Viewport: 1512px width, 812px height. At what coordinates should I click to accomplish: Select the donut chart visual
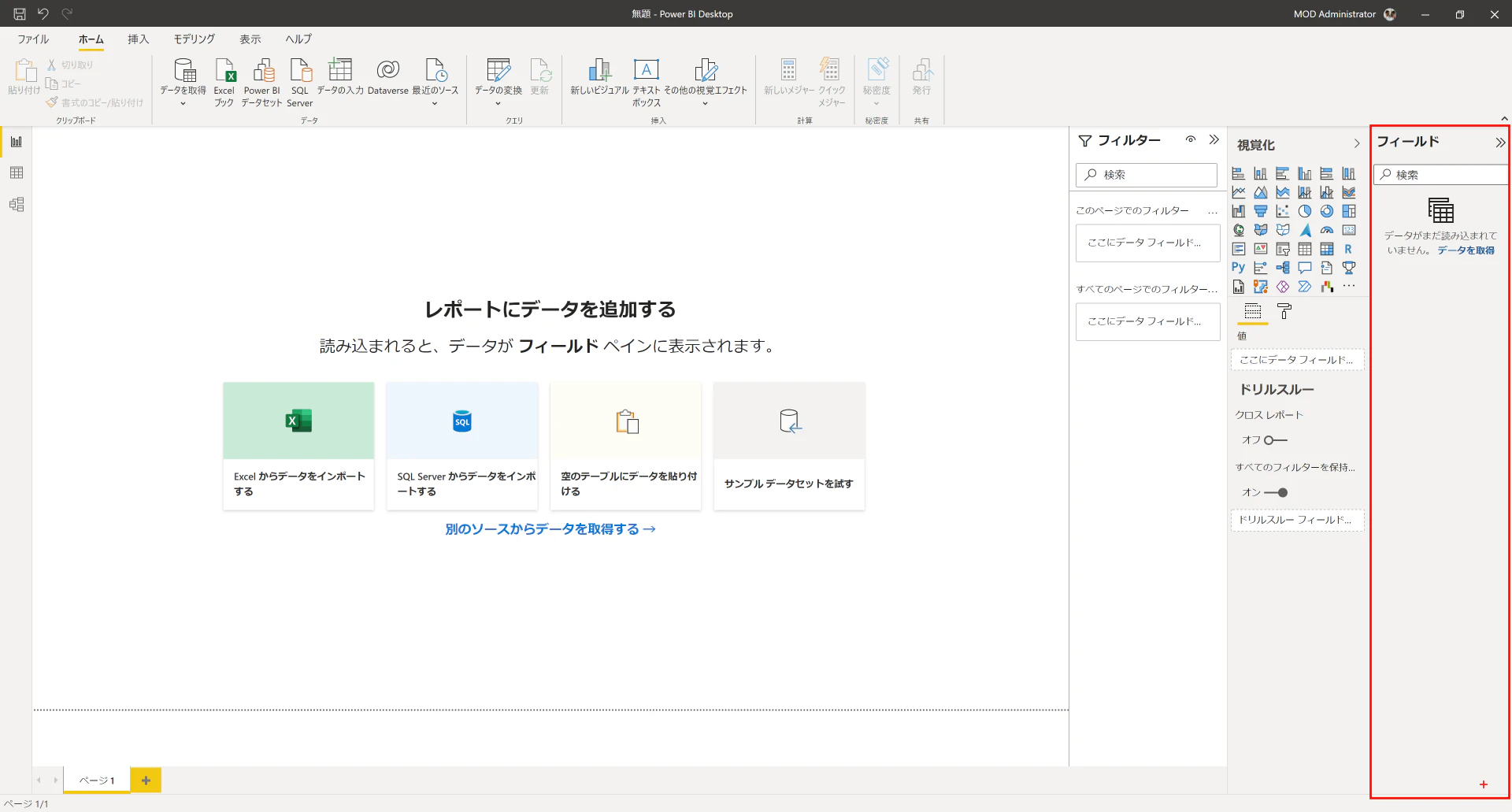click(1327, 211)
